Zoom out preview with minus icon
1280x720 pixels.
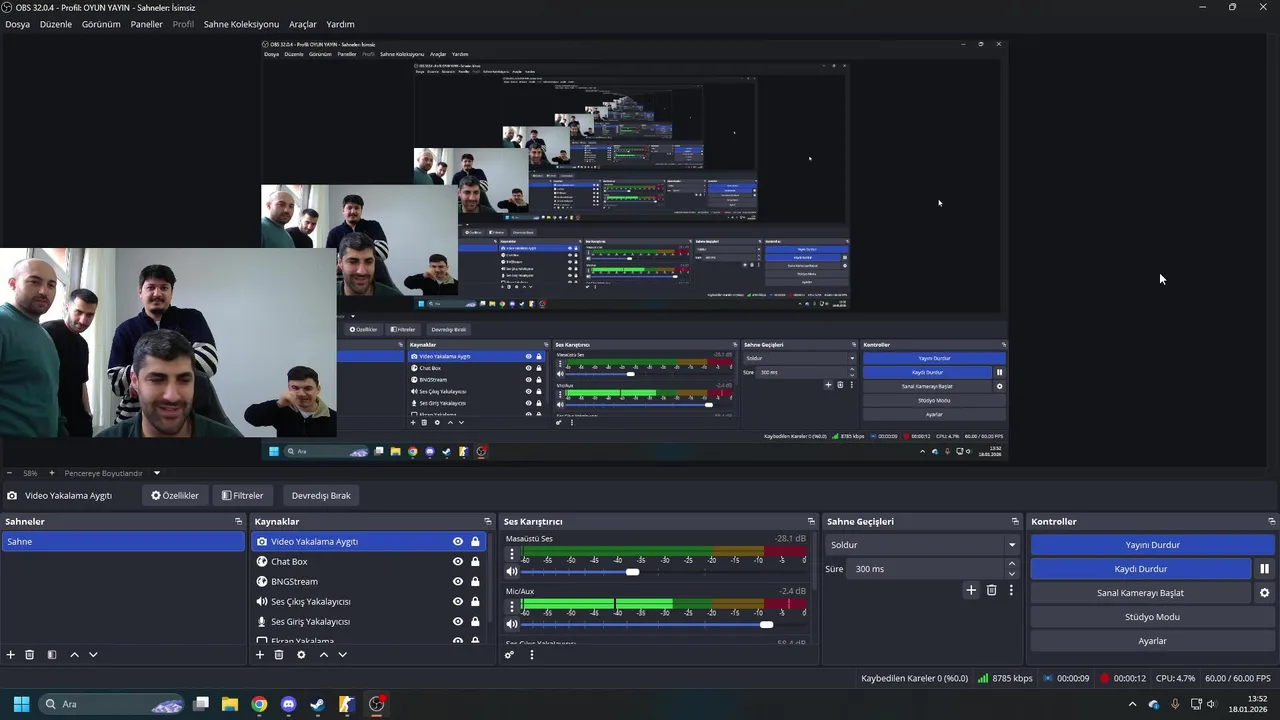[x=10, y=473]
